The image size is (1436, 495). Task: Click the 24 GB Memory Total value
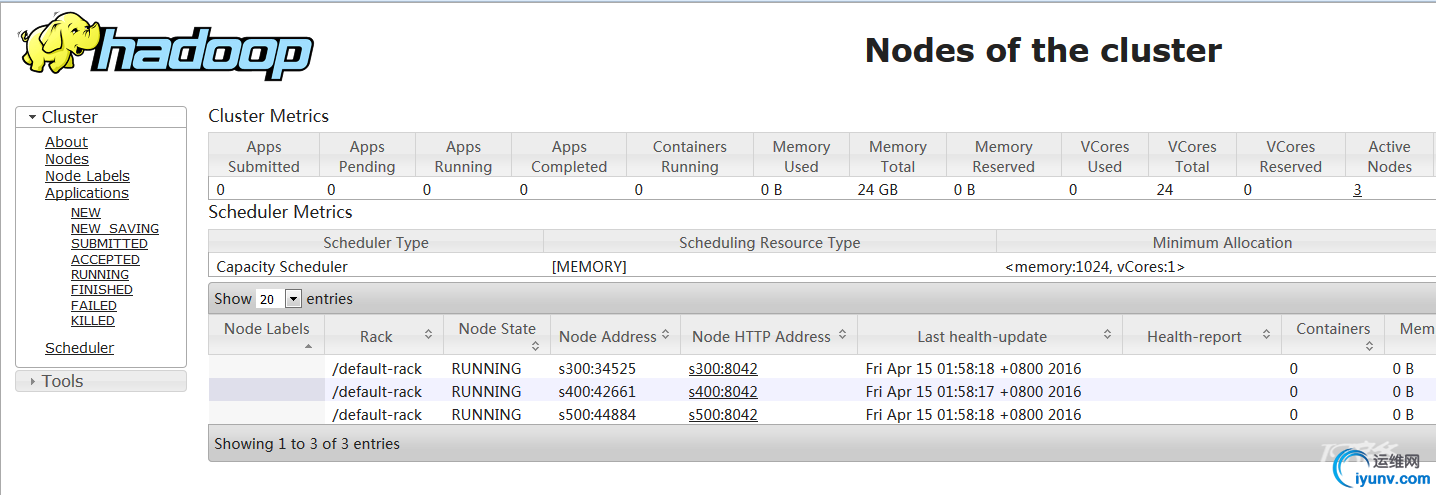tap(878, 189)
